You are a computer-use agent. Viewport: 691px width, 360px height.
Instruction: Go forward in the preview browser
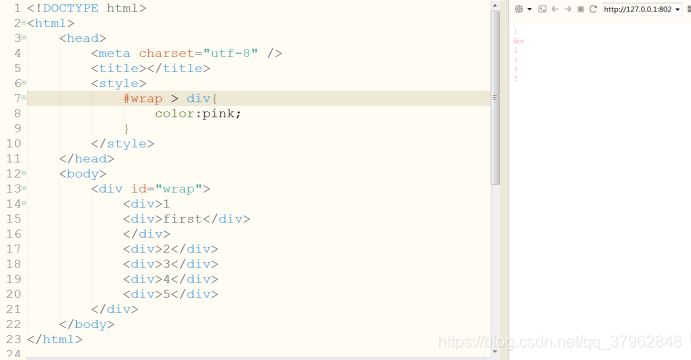568,9
